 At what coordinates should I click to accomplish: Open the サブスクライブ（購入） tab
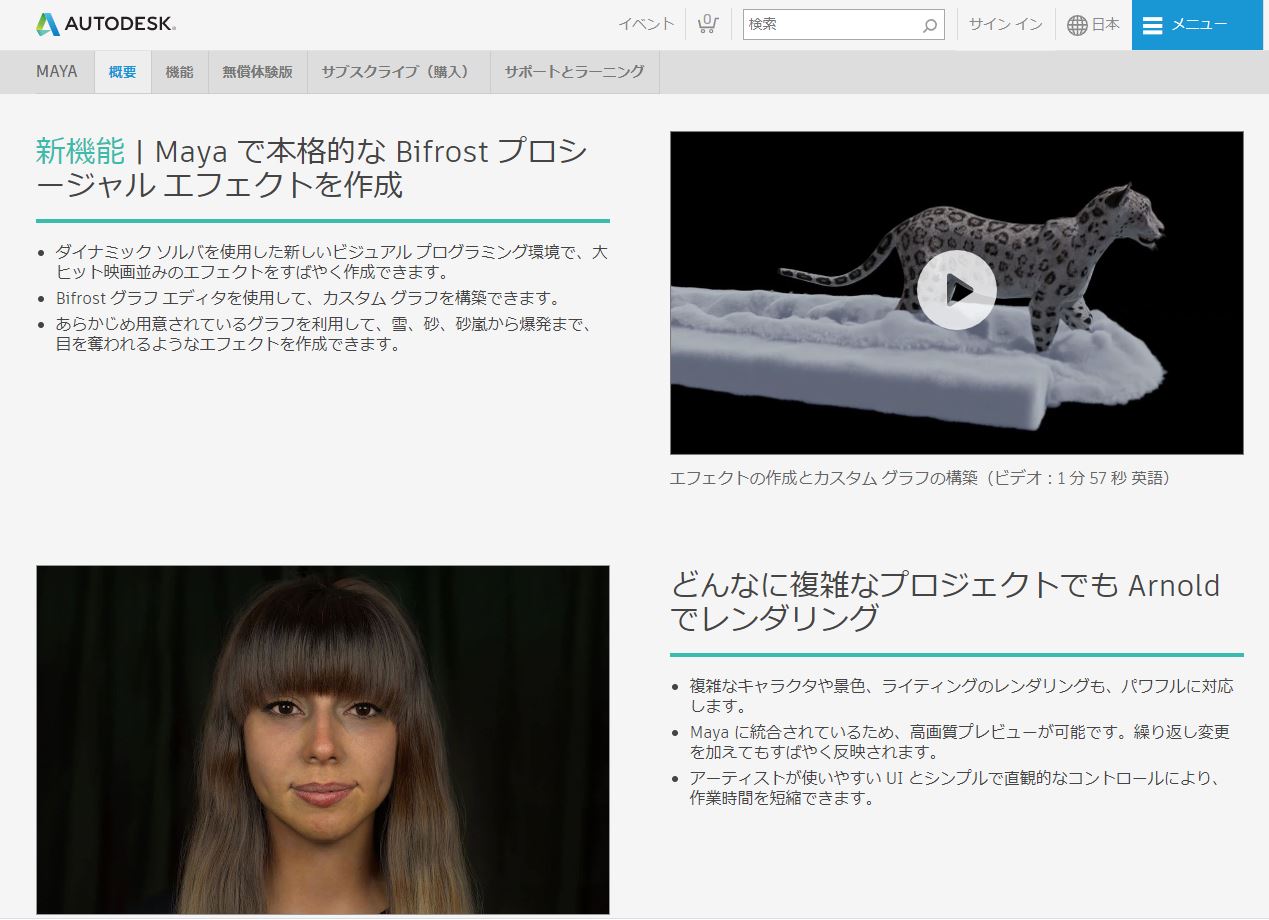[x=399, y=72]
